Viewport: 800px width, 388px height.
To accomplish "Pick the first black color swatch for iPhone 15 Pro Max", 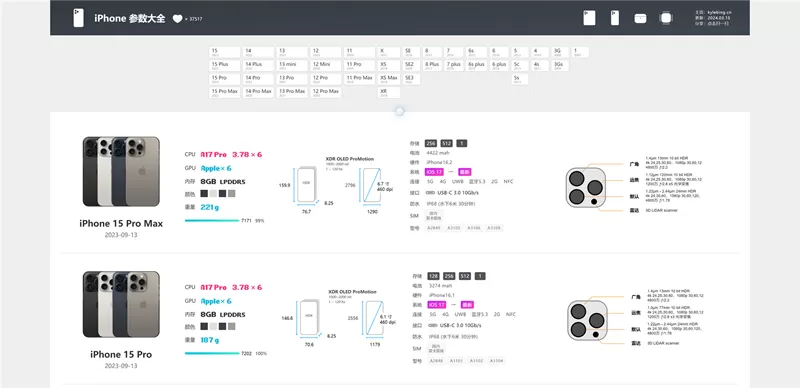I will pyautogui.click(x=204, y=193).
